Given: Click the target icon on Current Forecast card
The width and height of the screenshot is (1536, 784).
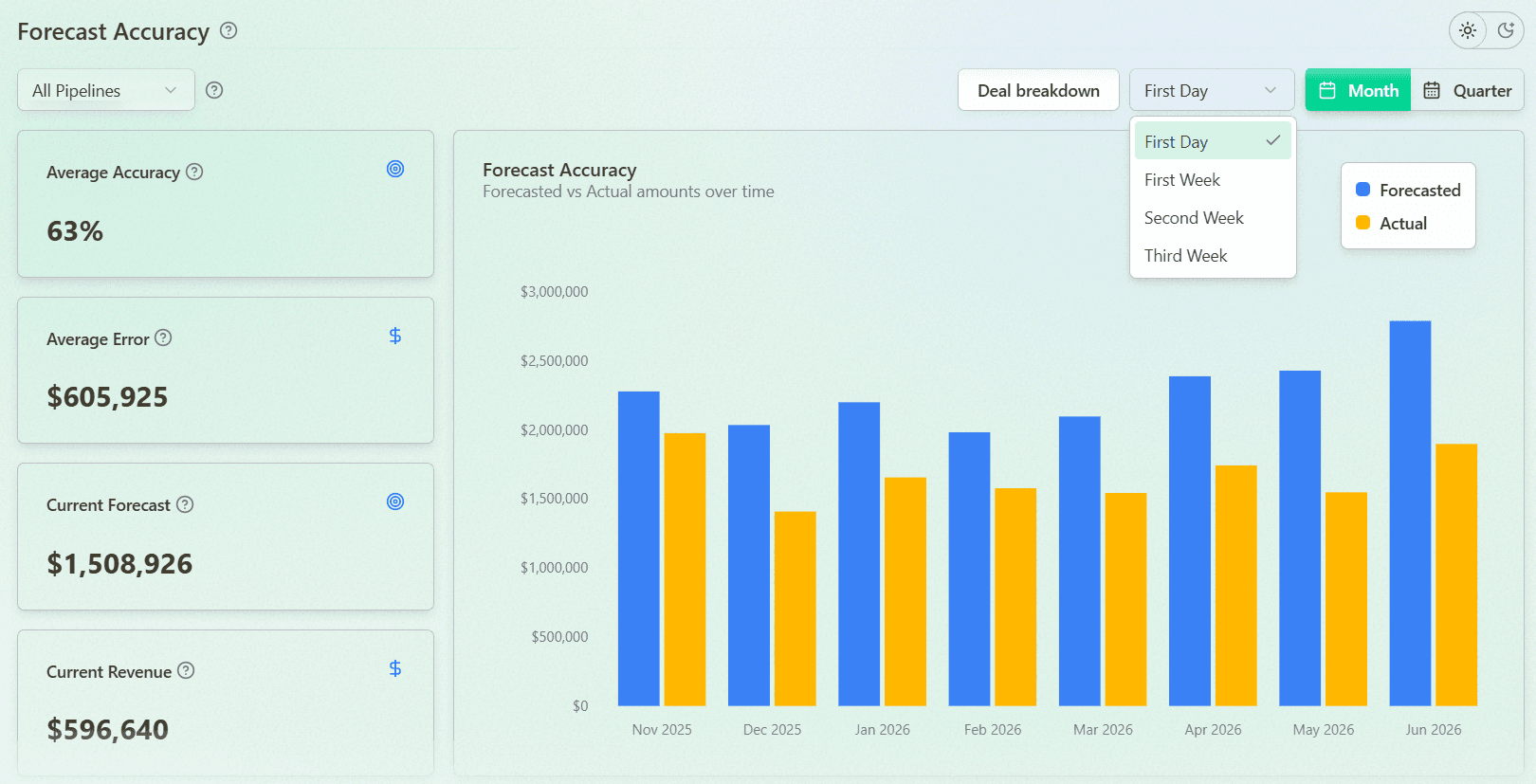Looking at the screenshot, I should point(395,501).
